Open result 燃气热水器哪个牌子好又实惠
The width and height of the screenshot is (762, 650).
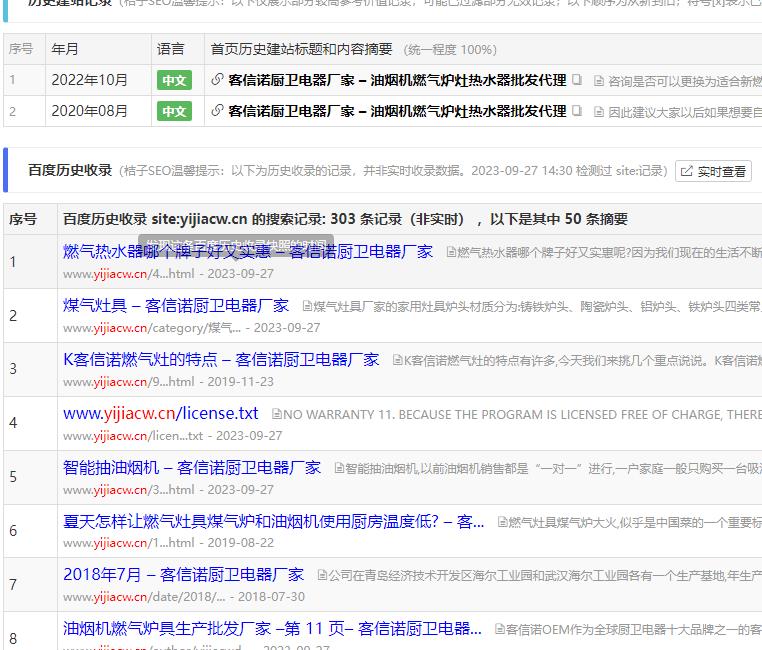tap(248, 252)
